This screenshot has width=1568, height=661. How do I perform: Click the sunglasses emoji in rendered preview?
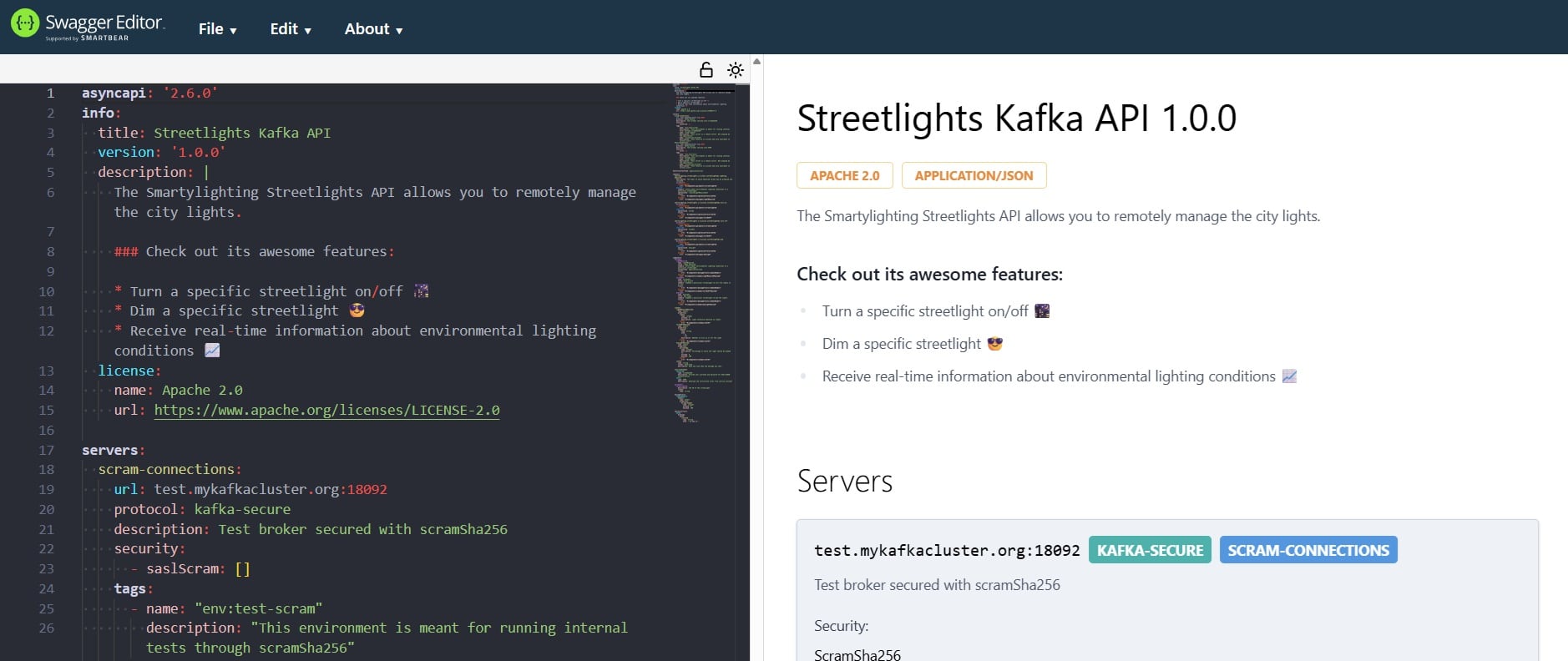(994, 344)
